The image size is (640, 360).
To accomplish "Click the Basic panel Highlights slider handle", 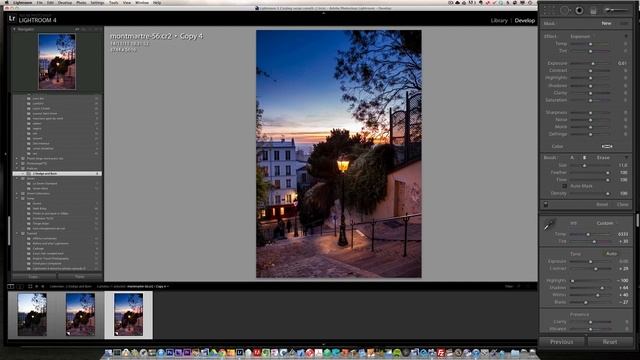I will 573,281.
